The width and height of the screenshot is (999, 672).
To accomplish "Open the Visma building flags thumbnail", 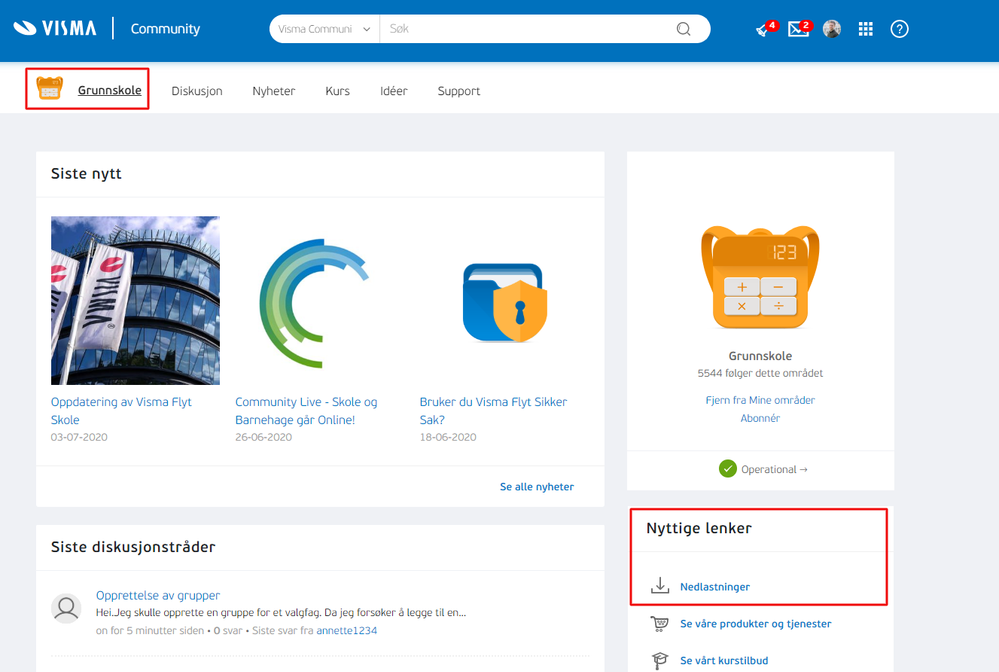I will (x=135, y=300).
